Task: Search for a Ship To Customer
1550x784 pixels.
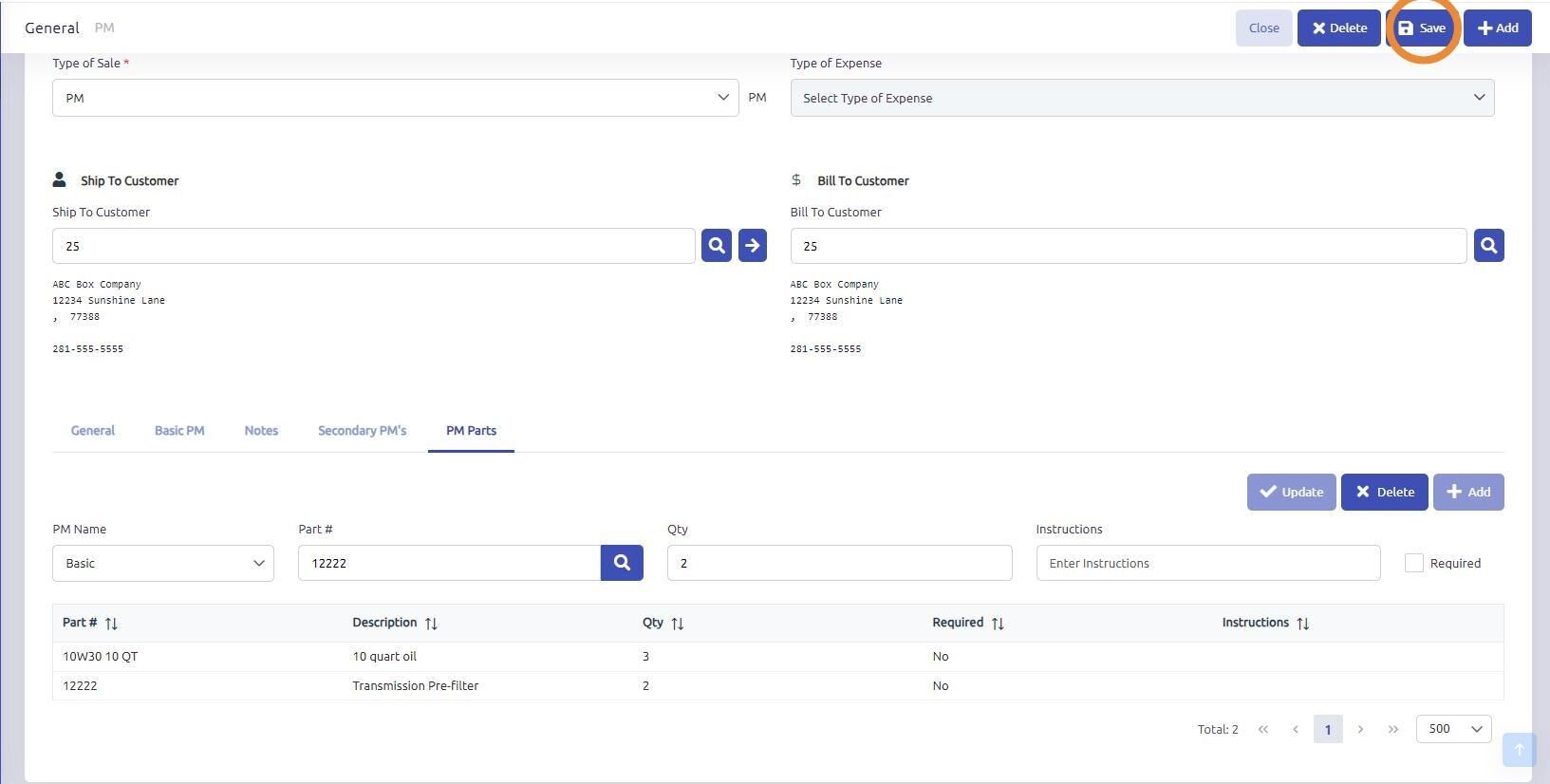Action: [716, 246]
